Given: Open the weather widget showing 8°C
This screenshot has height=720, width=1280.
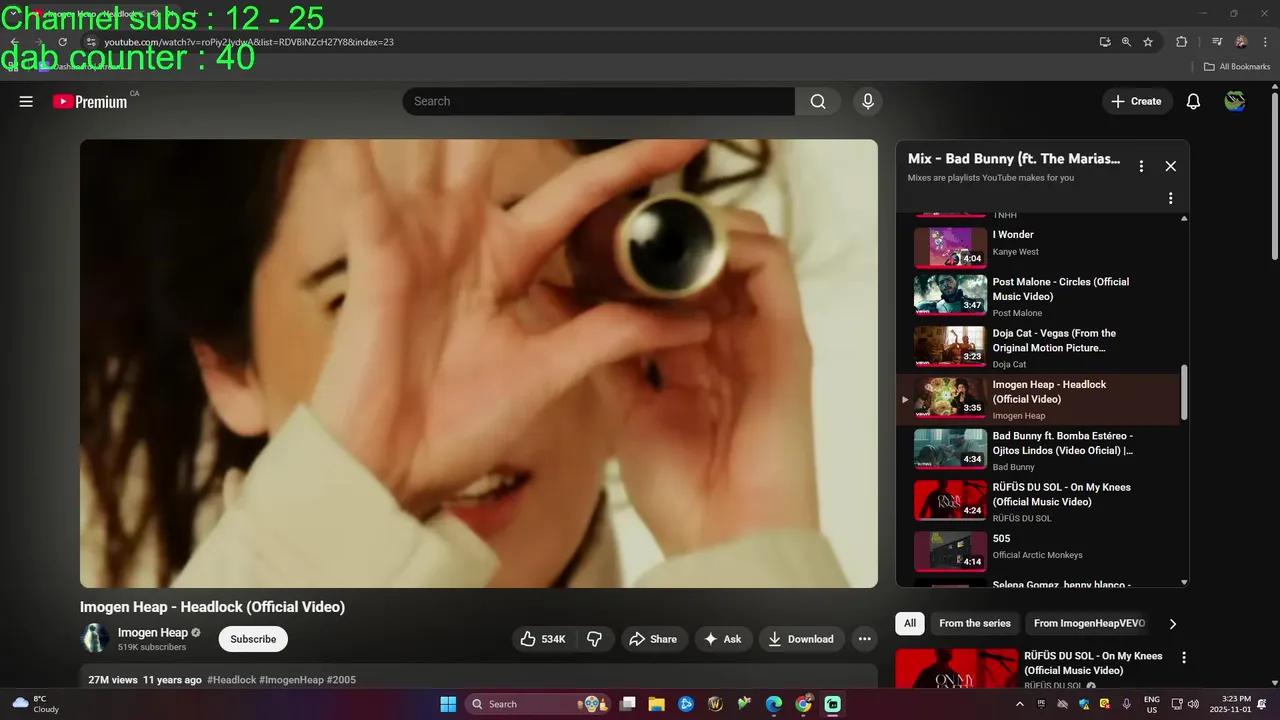Looking at the screenshot, I should (35, 704).
